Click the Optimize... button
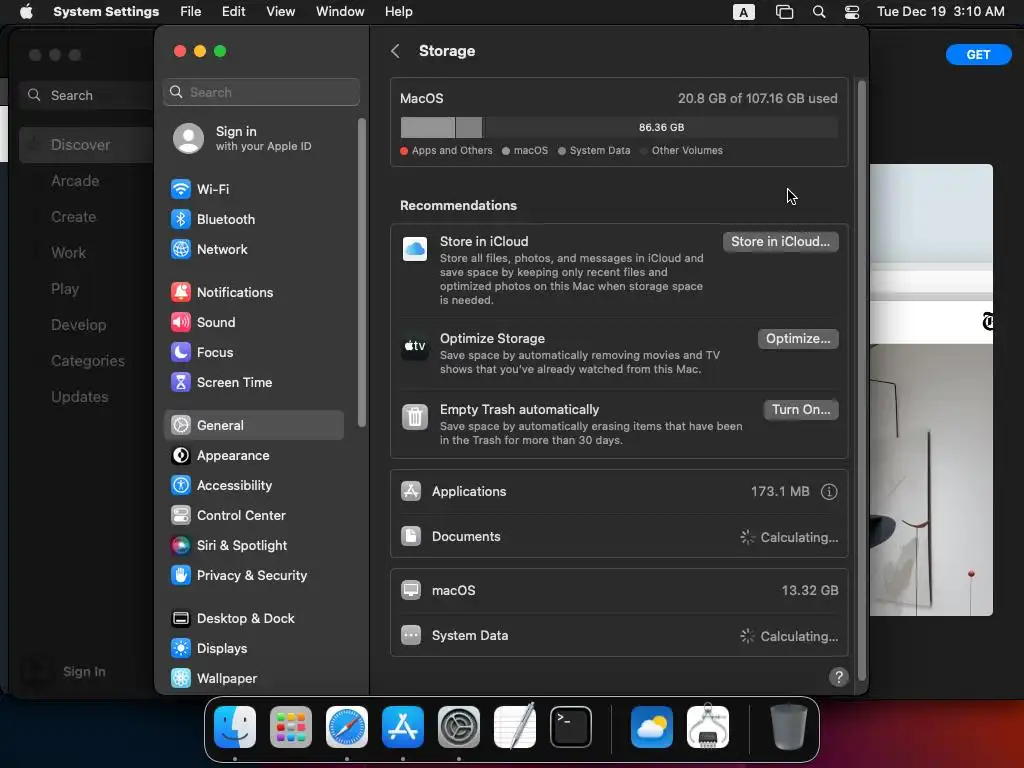This screenshot has width=1024, height=768. coord(798,339)
